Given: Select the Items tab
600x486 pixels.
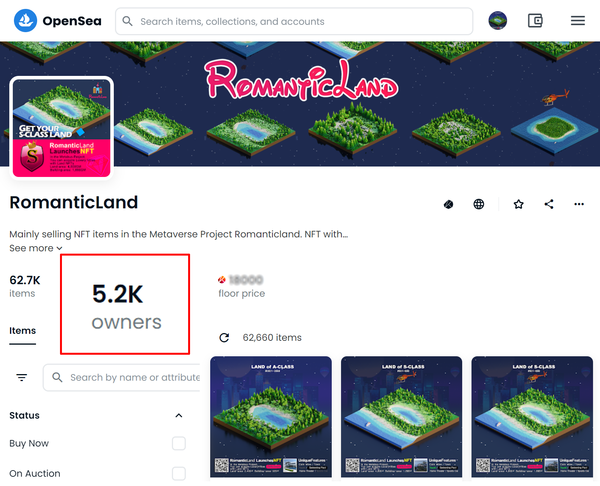Looking at the screenshot, I should point(23,331).
